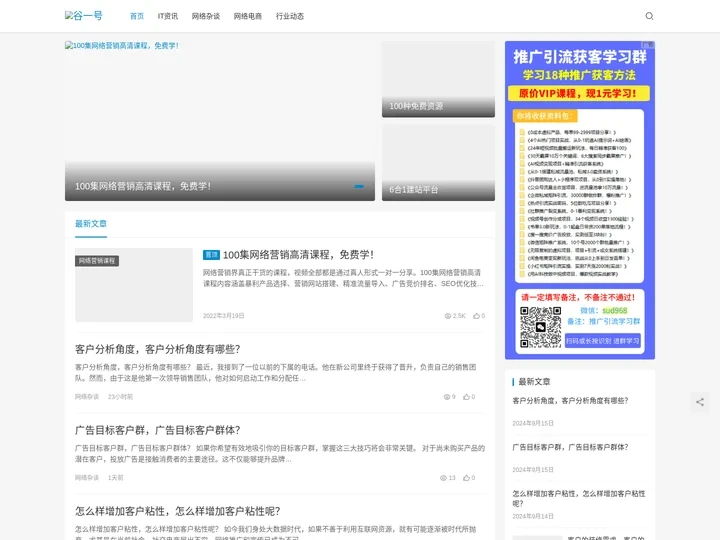Open the 100种免费资源 banner card
This screenshot has height=540, width=720.
pyautogui.click(x=438, y=79)
